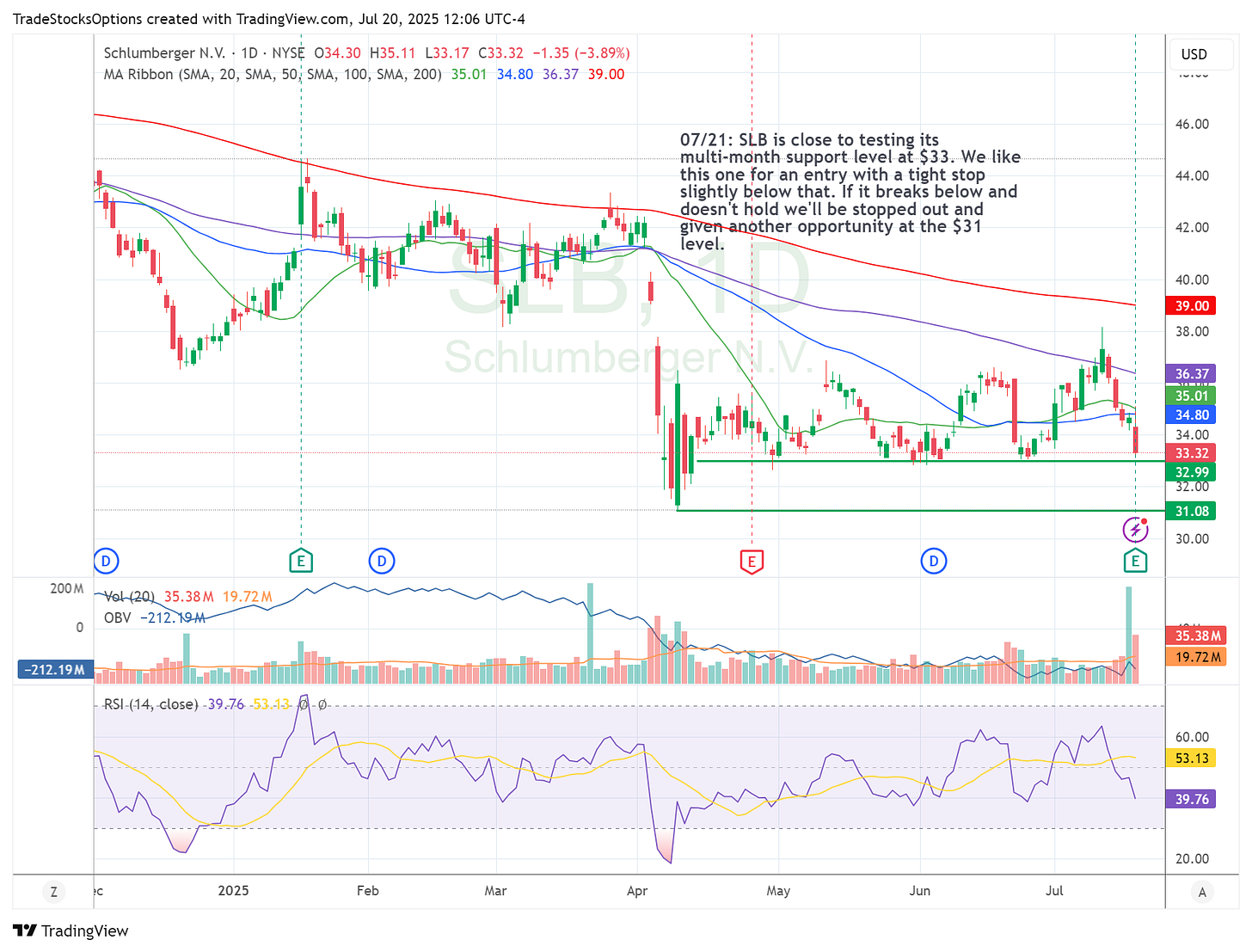
Task: Click the dividend D marker nearest Jun label
Action: (x=933, y=562)
